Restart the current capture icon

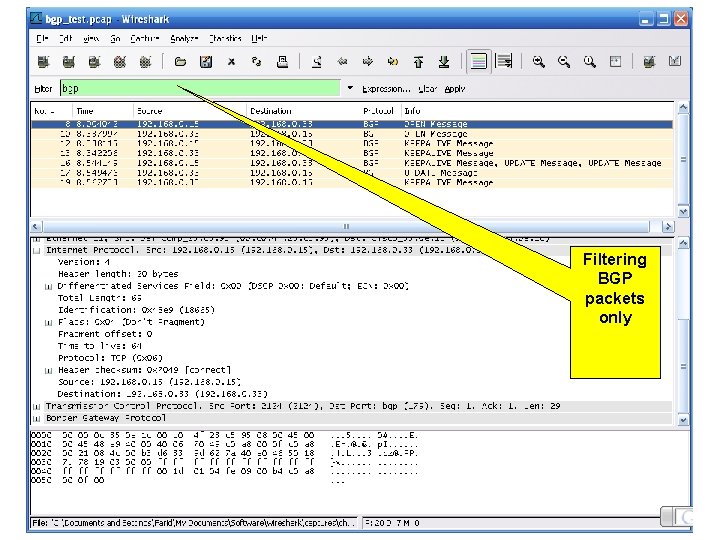pos(145,62)
